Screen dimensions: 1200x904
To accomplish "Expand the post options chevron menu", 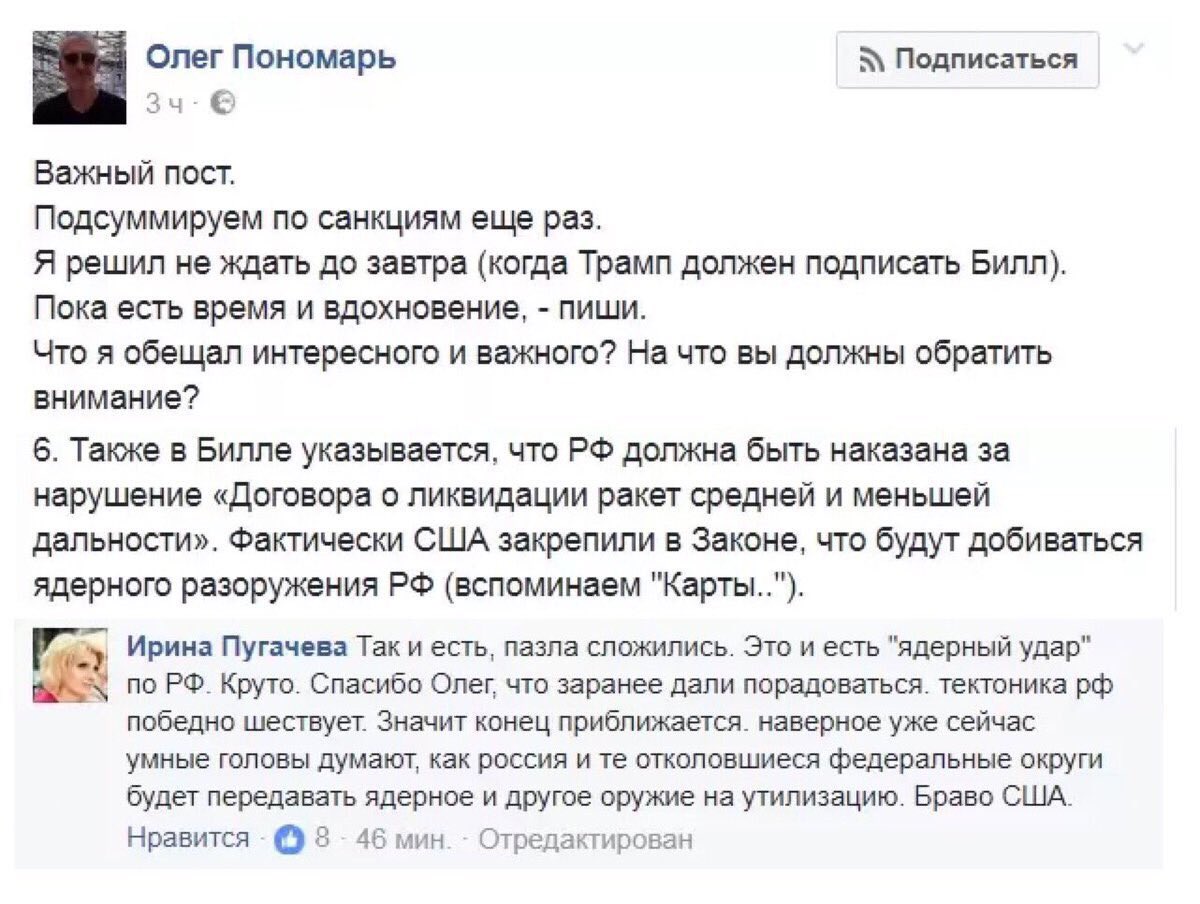I will 1135,47.
